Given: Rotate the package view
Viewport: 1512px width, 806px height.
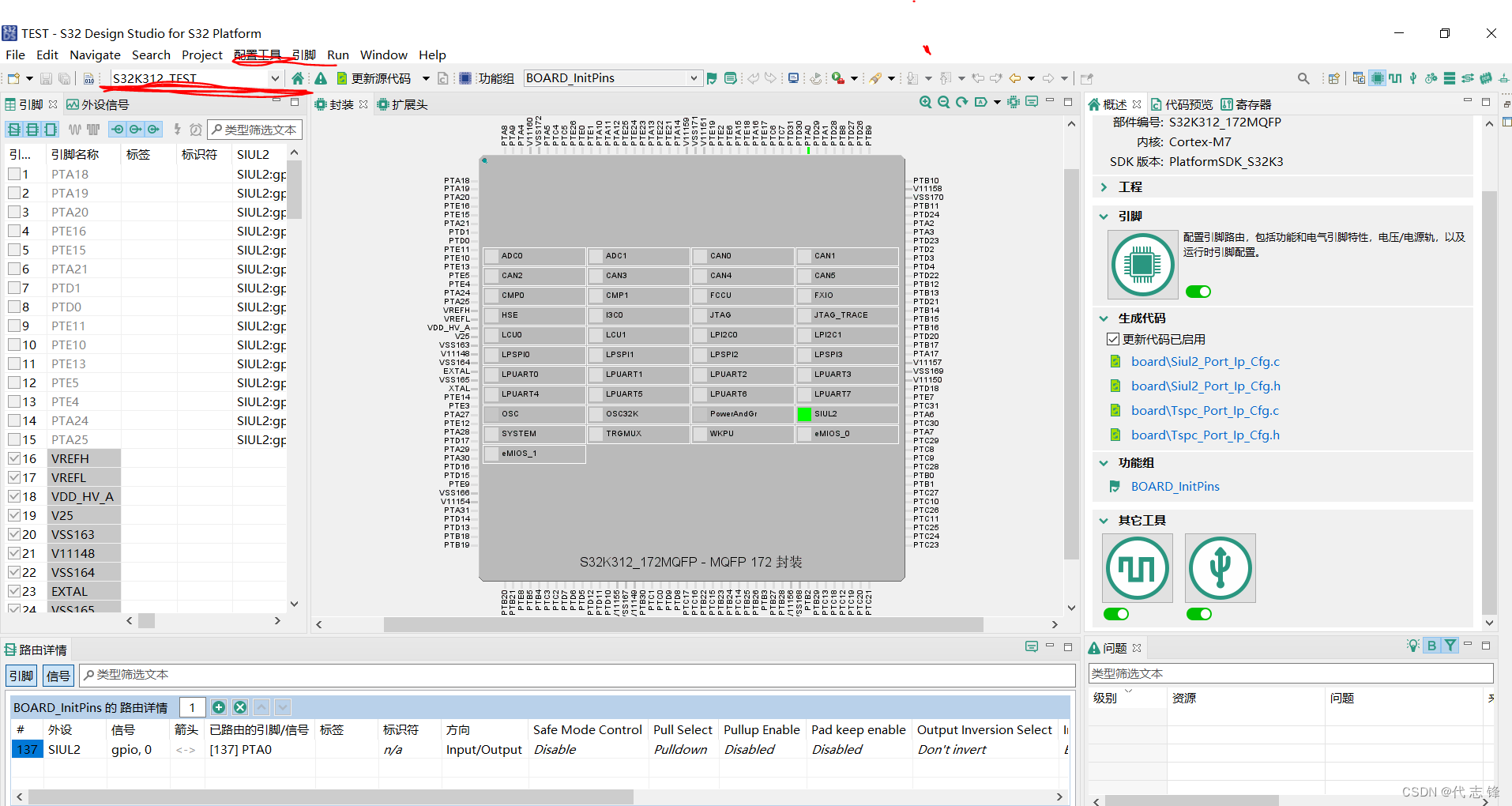Looking at the screenshot, I should (x=961, y=103).
